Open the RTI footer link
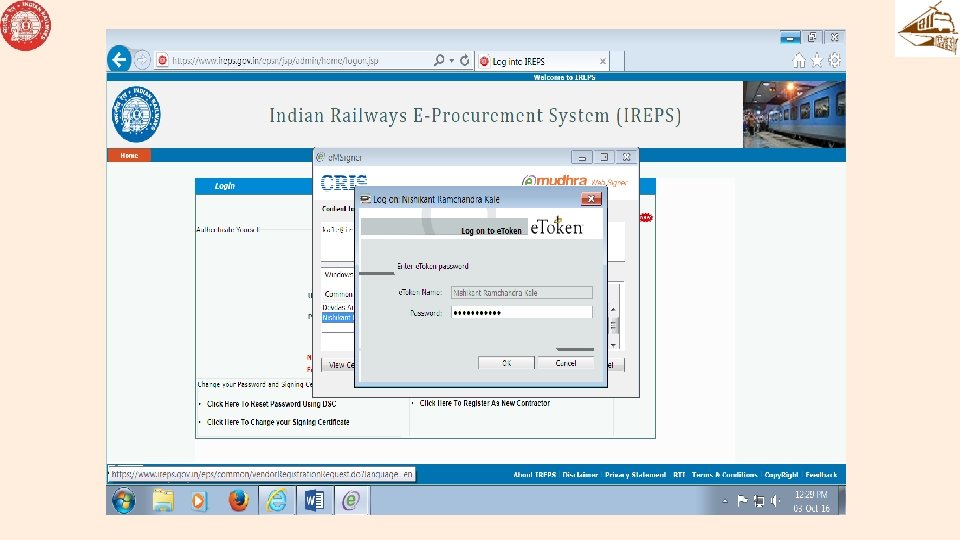Image resolution: width=960 pixels, height=540 pixels. point(679,475)
